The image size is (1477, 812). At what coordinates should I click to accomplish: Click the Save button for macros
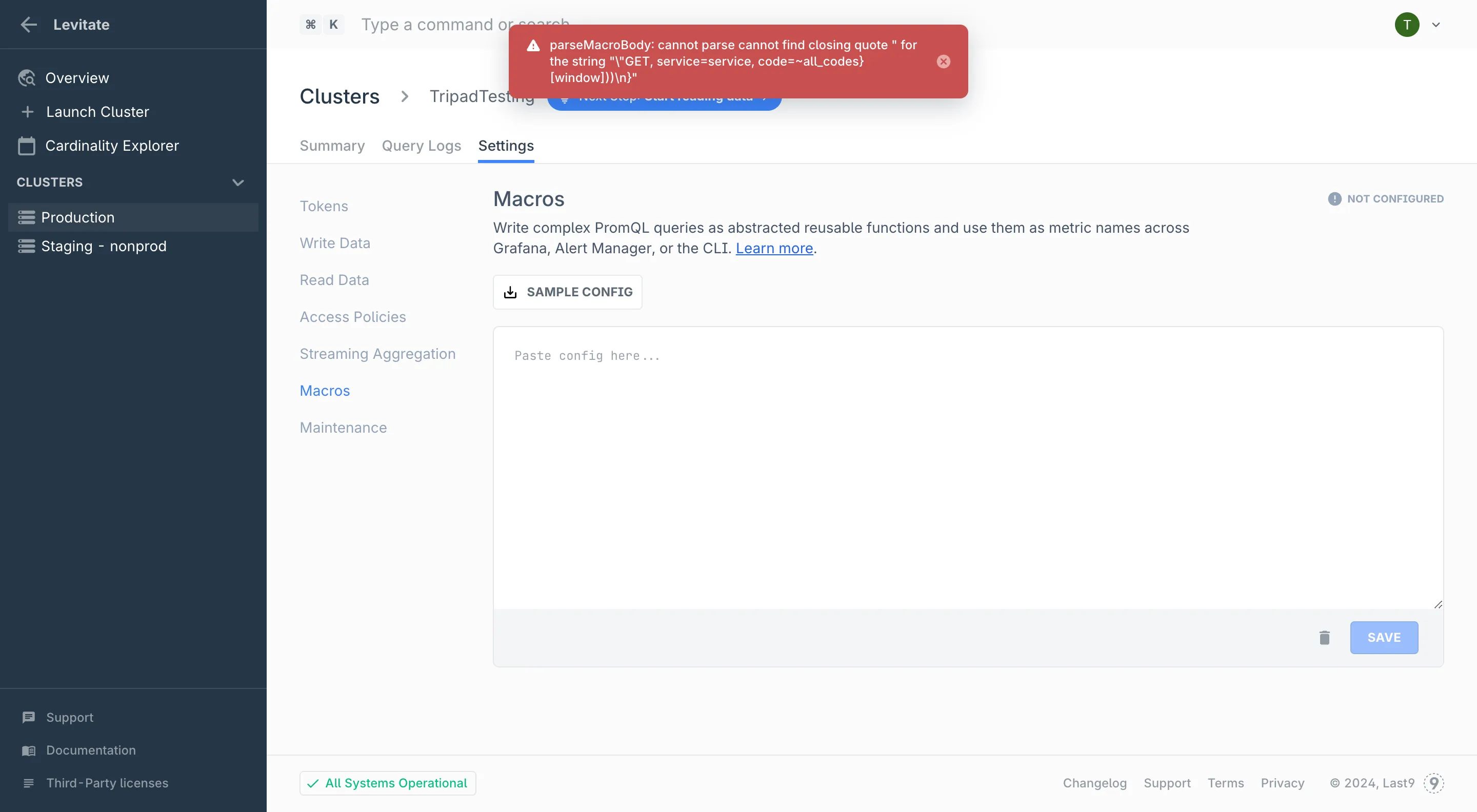(x=1384, y=637)
